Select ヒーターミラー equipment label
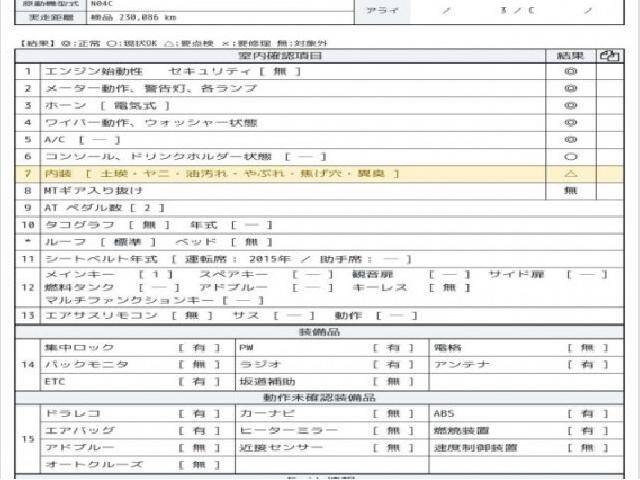The height and width of the screenshot is (480, 640). tap(289, 431)
